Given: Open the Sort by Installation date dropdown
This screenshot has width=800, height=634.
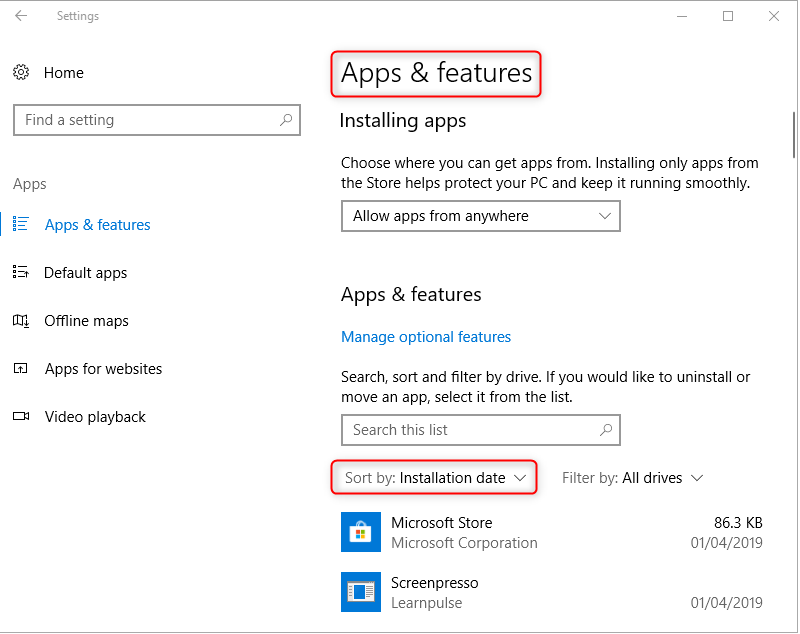Looking at the screenshot, I should [435, 478].
